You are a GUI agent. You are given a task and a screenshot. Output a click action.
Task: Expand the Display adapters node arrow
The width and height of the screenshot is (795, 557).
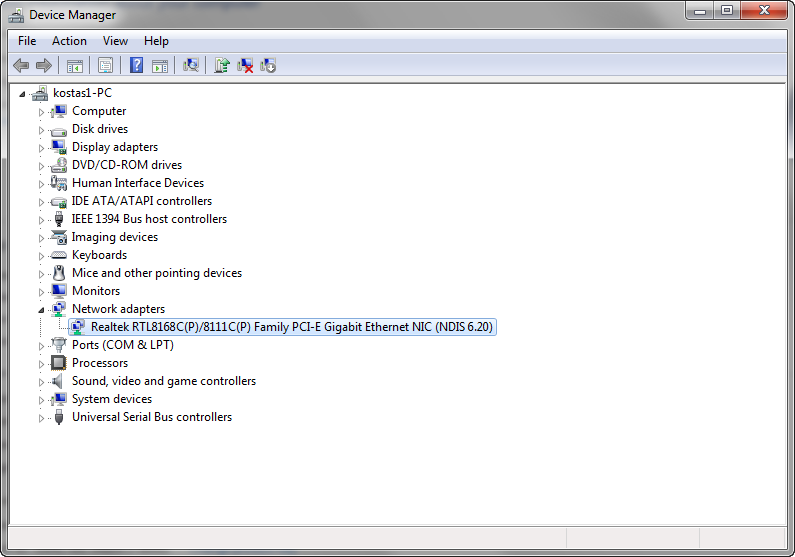pos(41,148)
